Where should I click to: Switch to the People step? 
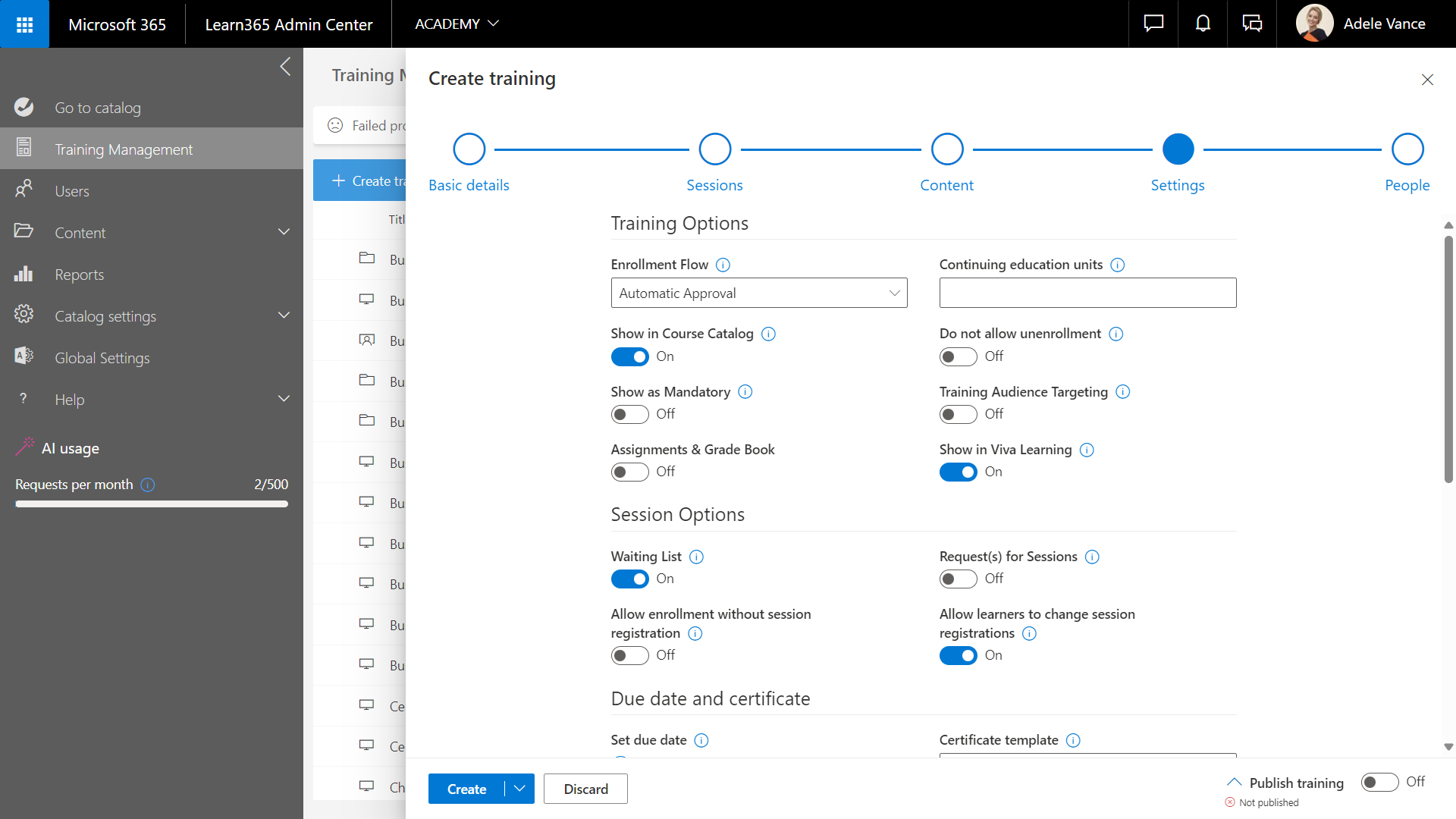click(x=1407, y=150)
